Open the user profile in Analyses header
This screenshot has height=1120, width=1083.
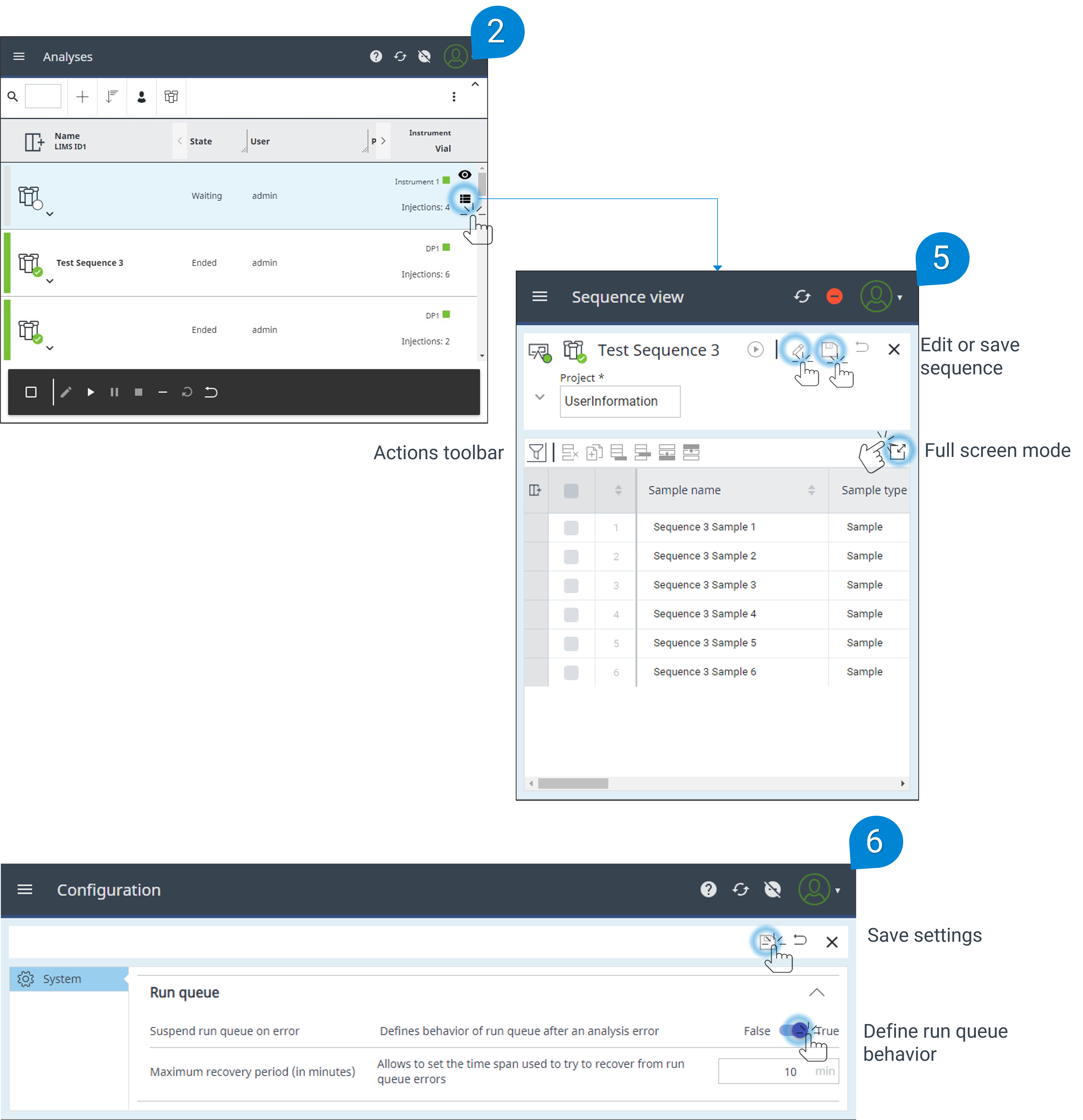tap(456, 56)
